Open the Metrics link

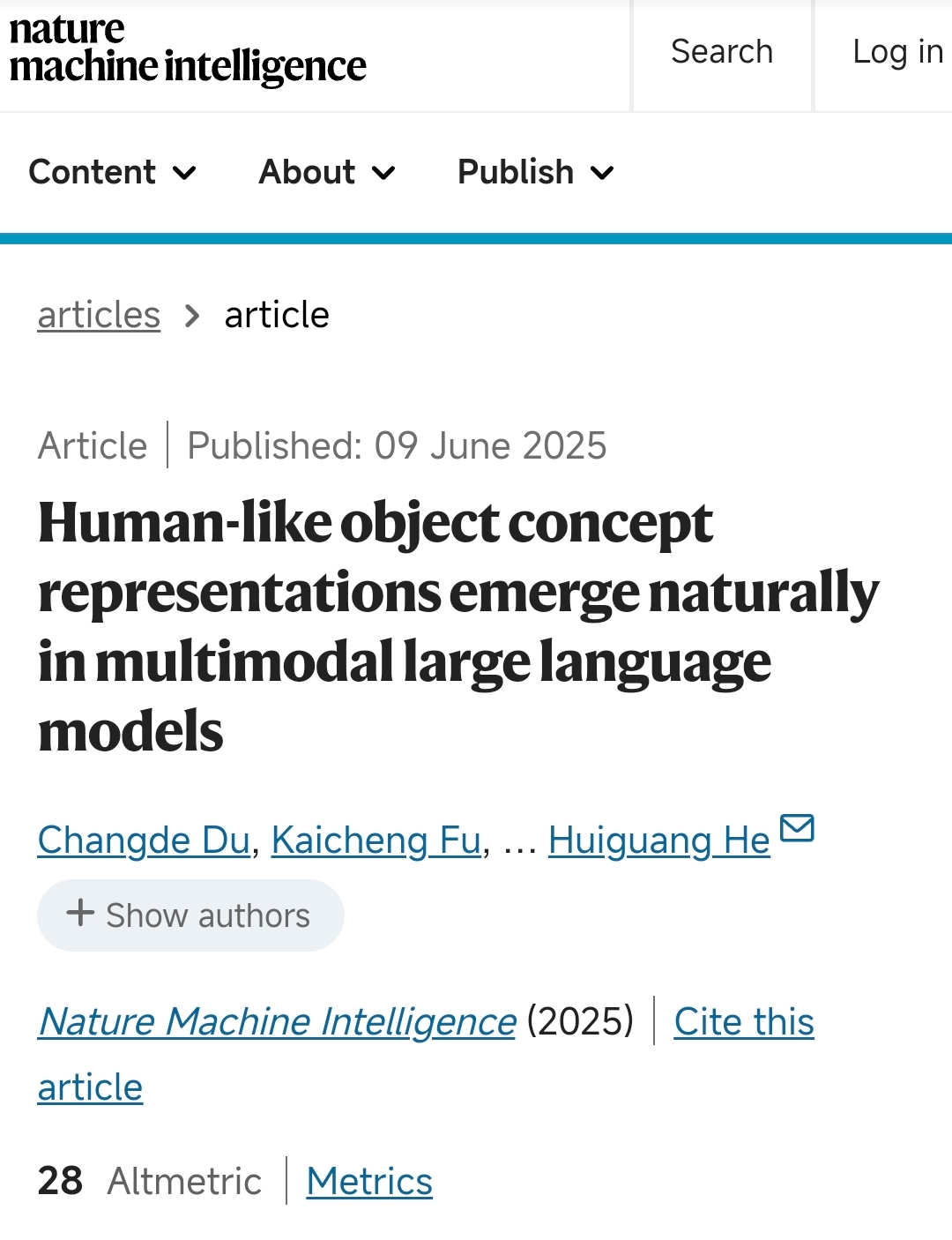click(369, 1181)
